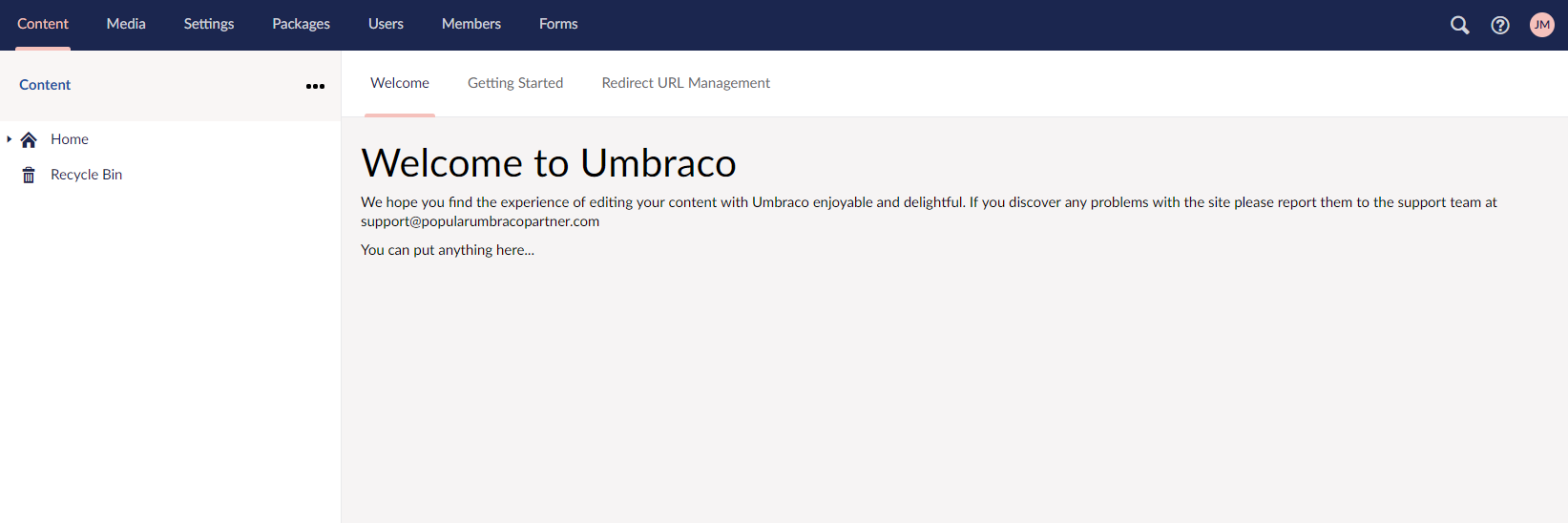The width and height of the screenshot is (1568, 523).
Task: Navigate to the Packages section
Action: pyautogui.click(x=301, y=24)
